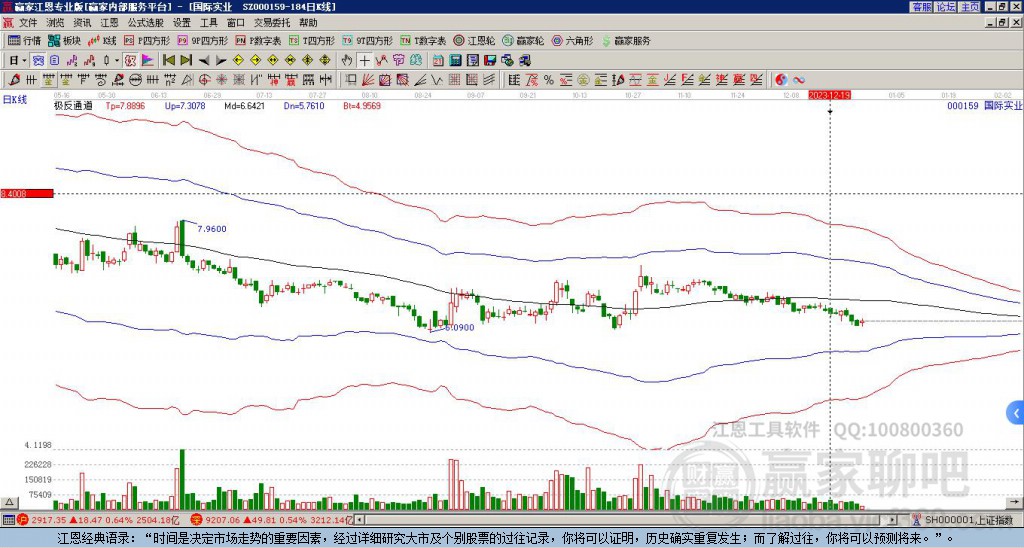Select the hand pan tool
Image resolution: width=1024 pixels, height=548 pixels.
(347, 61)
